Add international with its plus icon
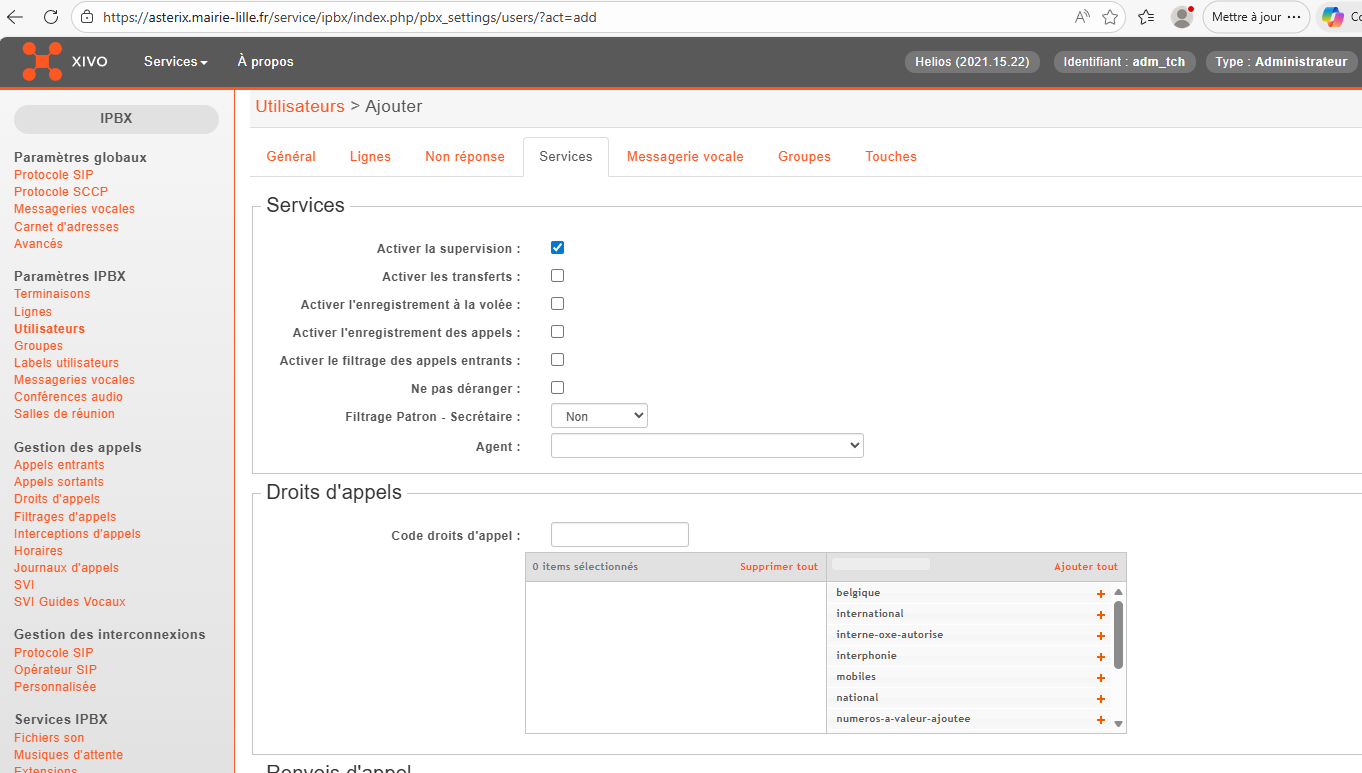The width and height of the screenshot is (1362, 773). 1101,615
